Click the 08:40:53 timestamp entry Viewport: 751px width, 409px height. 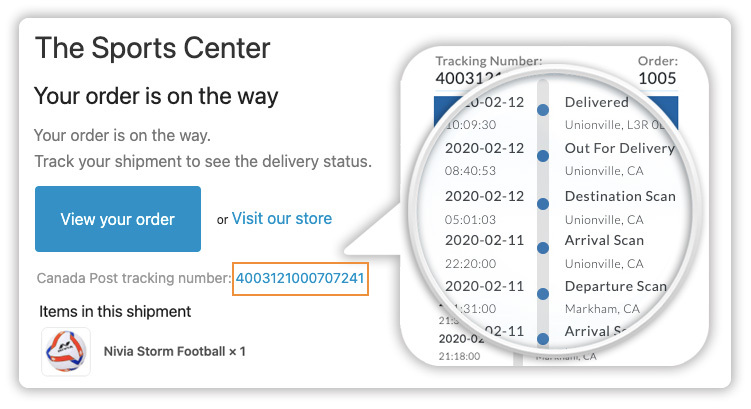pos(470,171)
